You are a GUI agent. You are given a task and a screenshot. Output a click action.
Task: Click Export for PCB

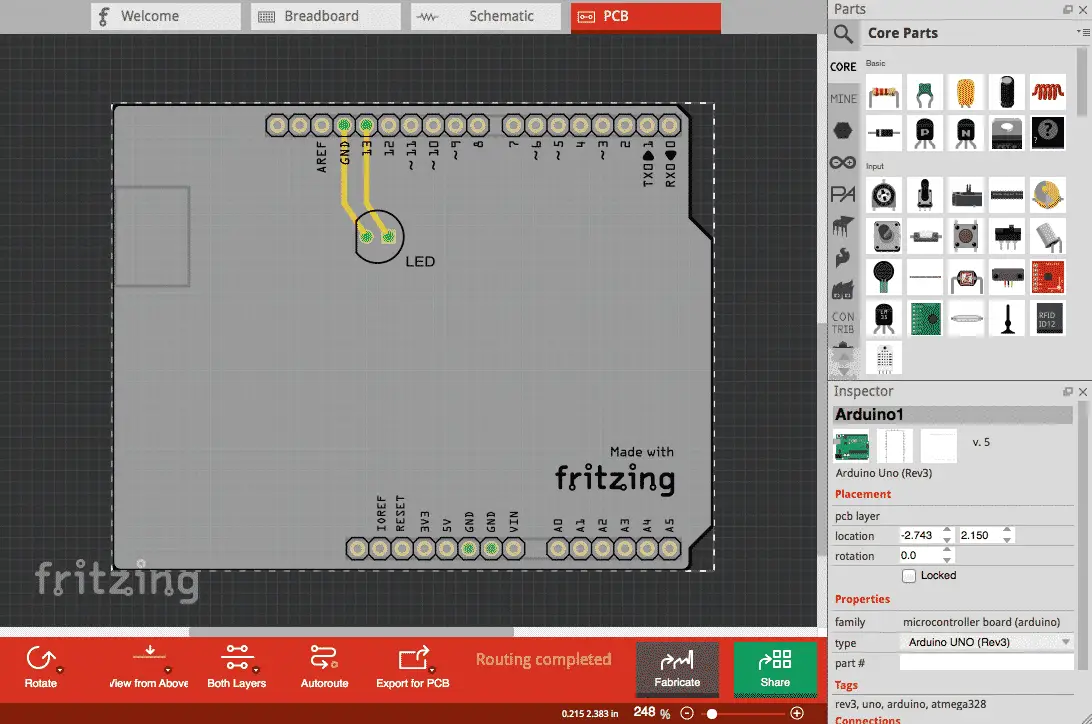(413, 667)
